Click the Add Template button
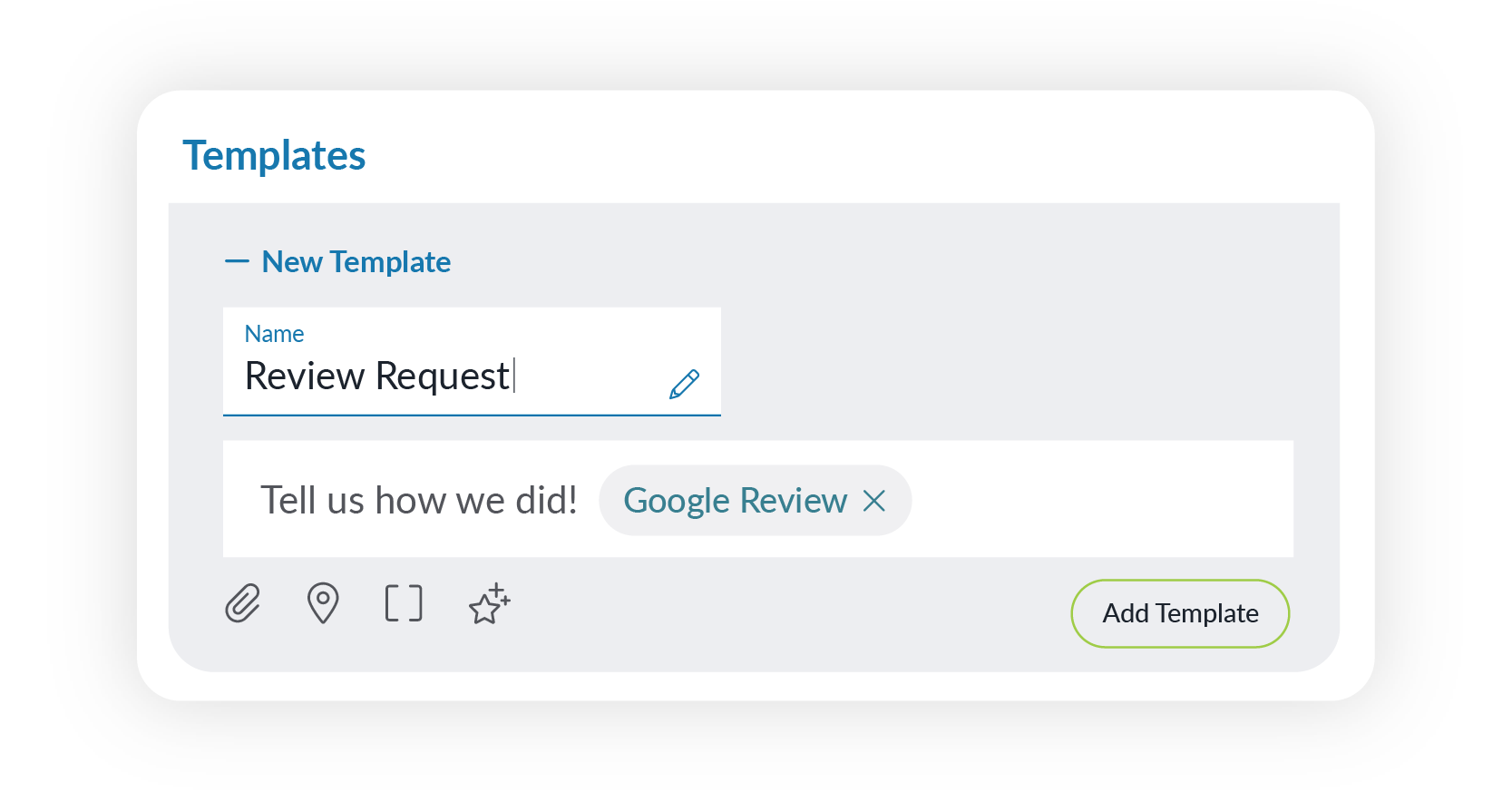 click(x=1179, y=613)
